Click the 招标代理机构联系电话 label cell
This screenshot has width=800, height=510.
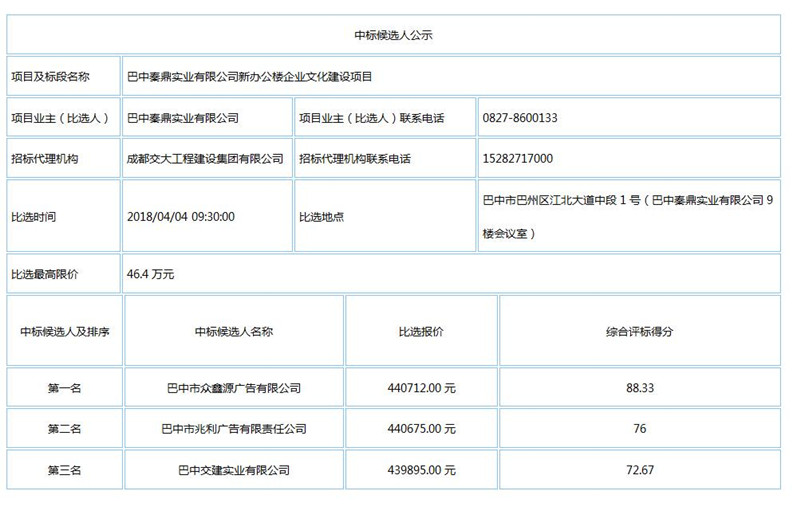tap(355, 159)
